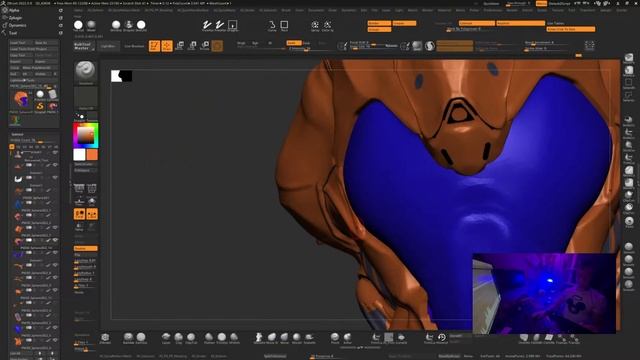This screenshot has height=360, width=640.
Task: Select the Rect selection stroke icon
Action: click(x=284, y=25)
